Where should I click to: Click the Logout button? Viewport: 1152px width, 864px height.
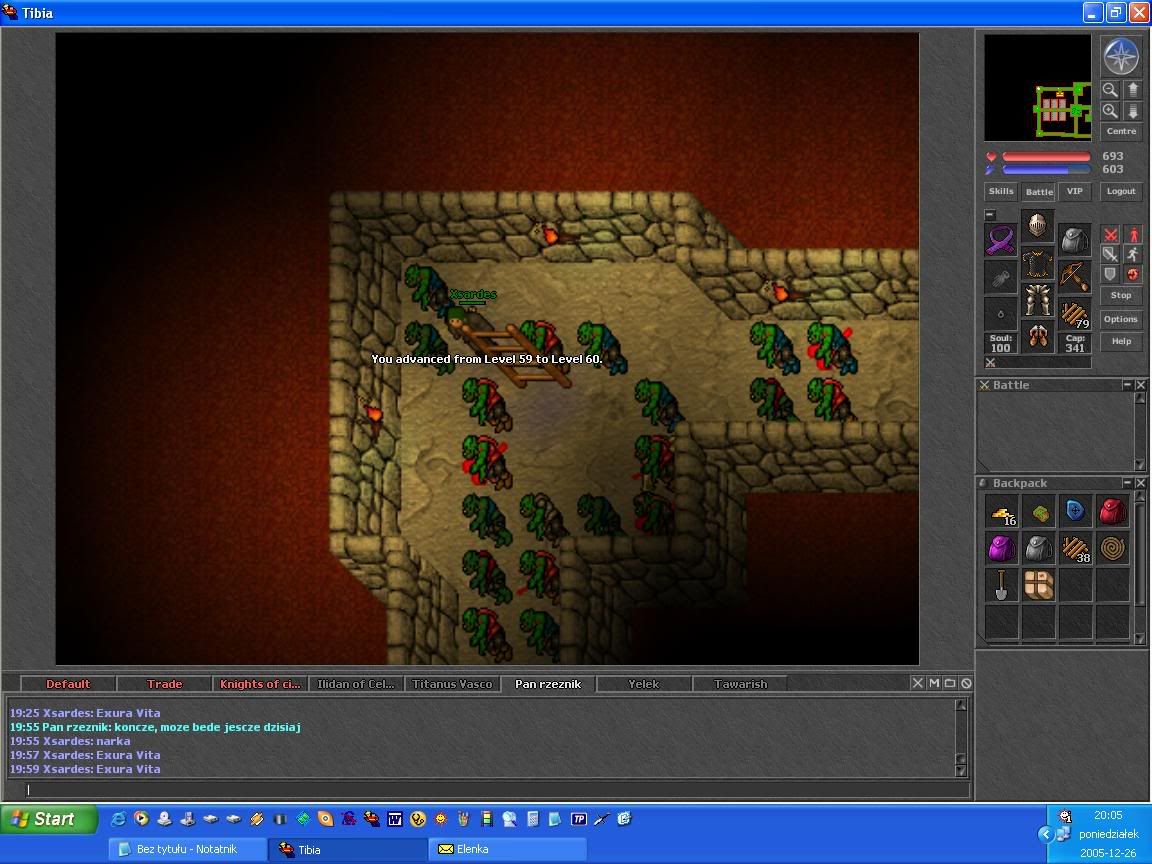[x=1121, y=191]
